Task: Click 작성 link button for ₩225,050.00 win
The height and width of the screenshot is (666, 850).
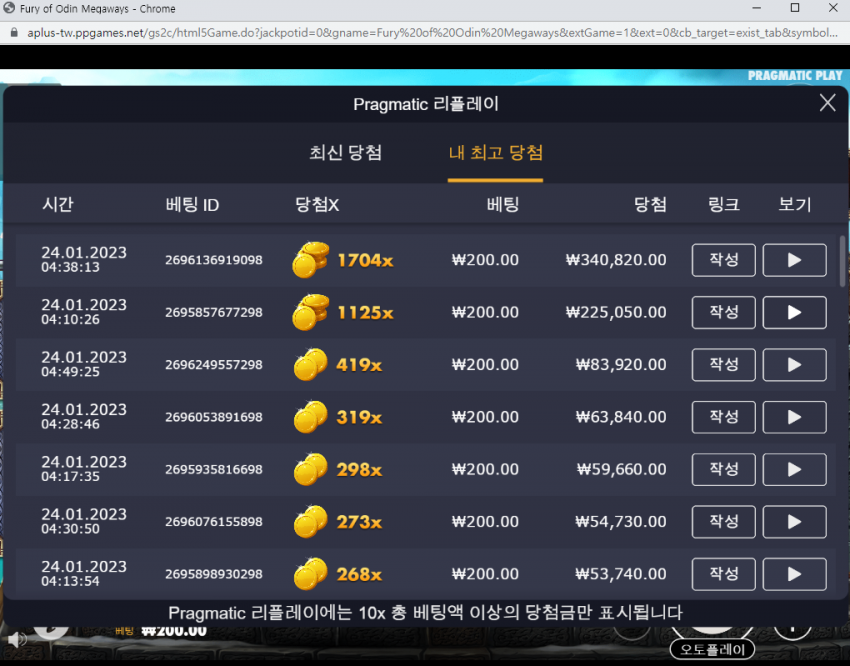Action: pos(723,312)
